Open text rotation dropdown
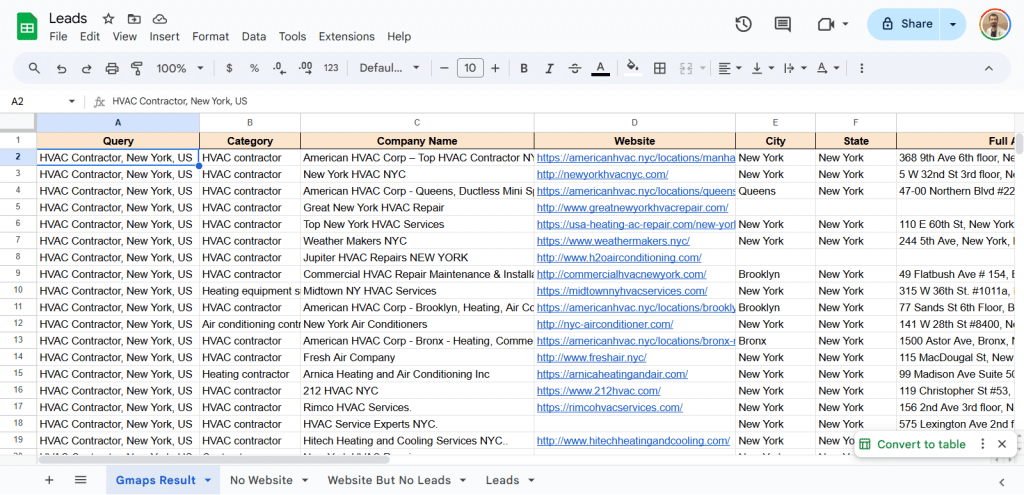The image size is (1024, 495). click(827, 68)
